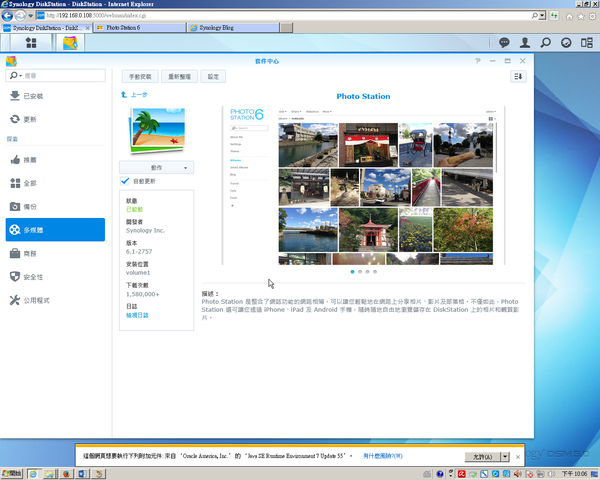Viewport: 600px width, 480px height.
Task: Expand the 允許 button's dropdown arrow
Action: tap(505, 456)
